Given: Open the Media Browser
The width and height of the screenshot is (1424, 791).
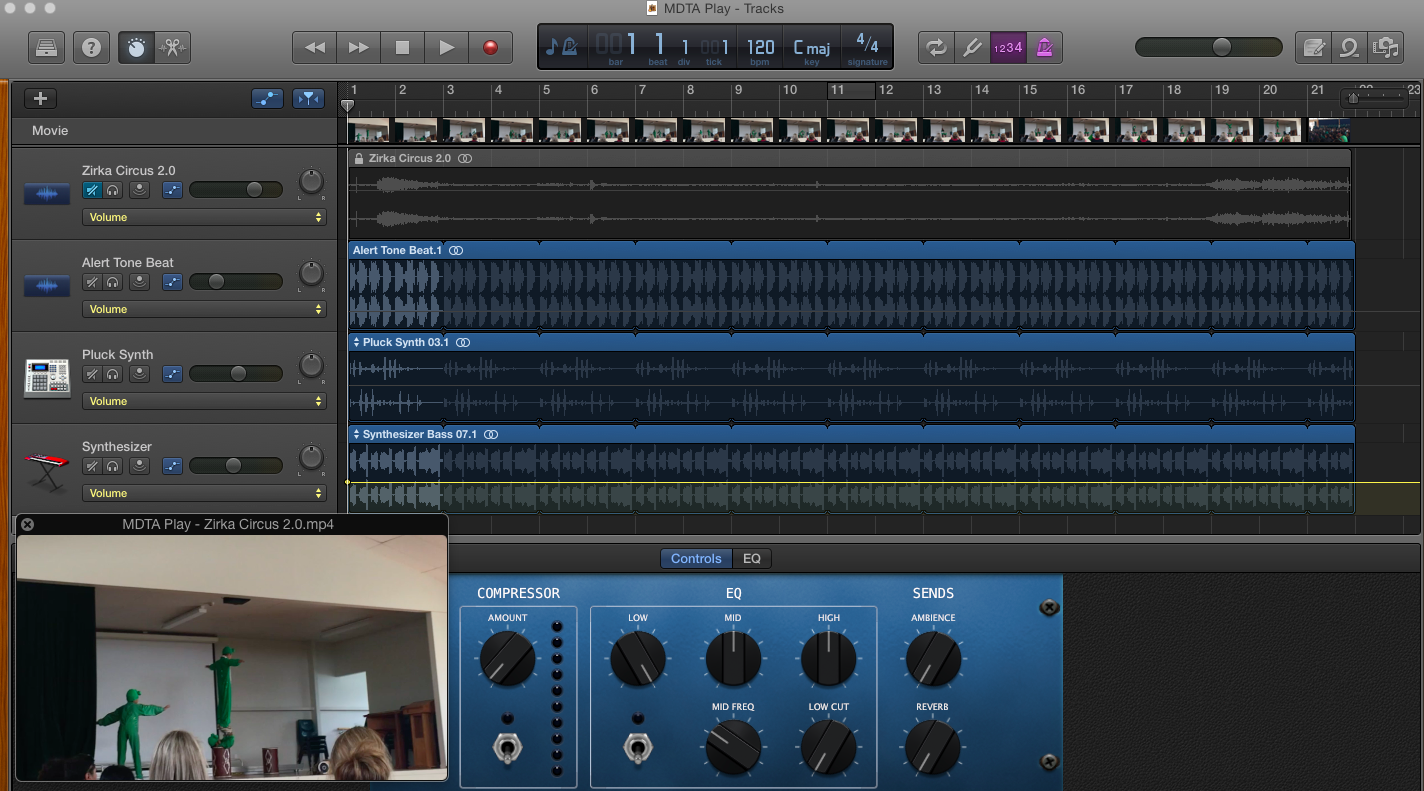Looking at the screenshot, I should 1385,46.
